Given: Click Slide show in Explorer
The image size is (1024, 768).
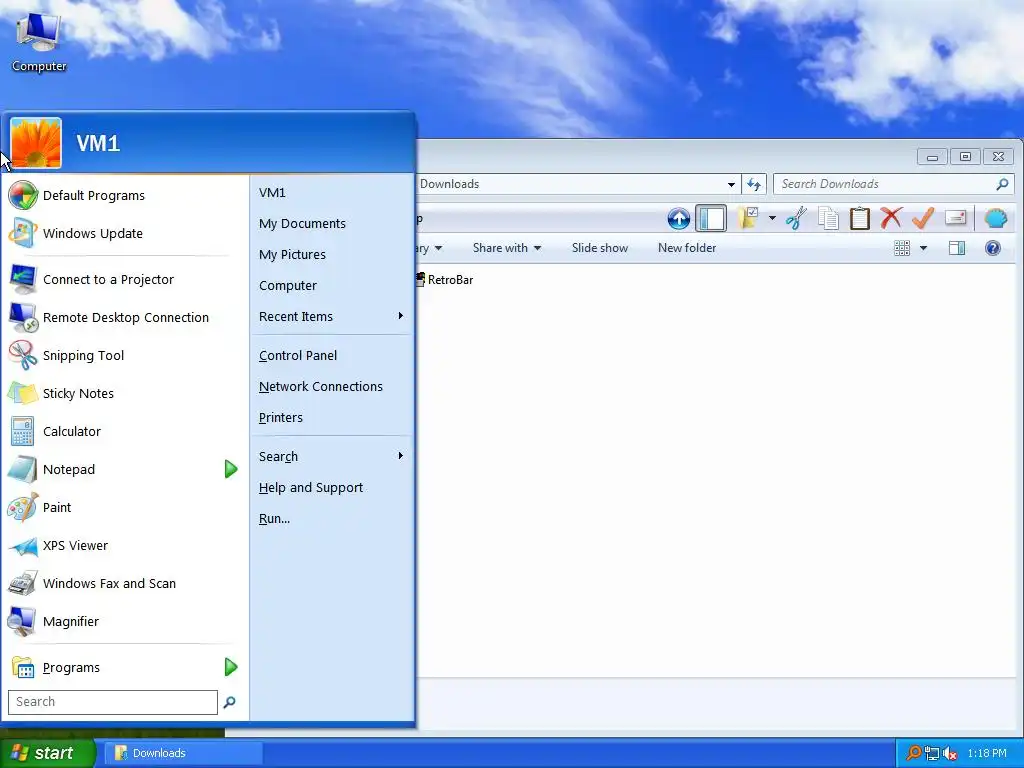Looking at the screenshot, I should point(600,248).
